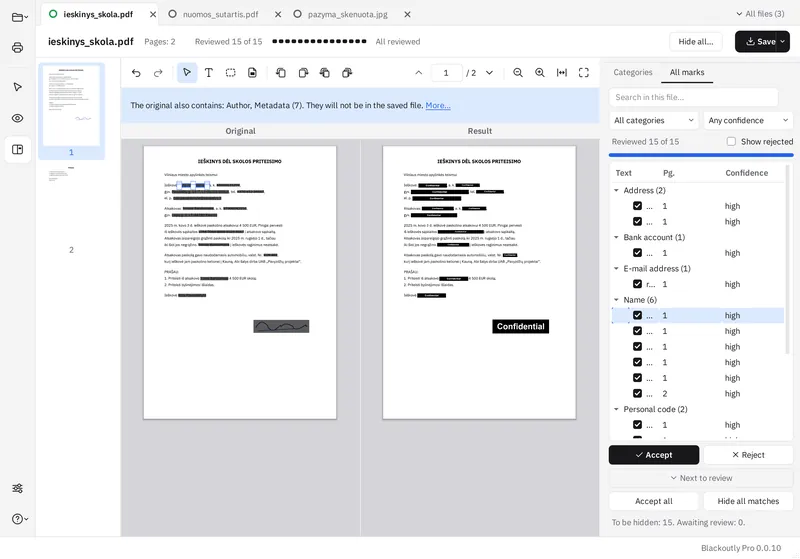Enable the Show rejected checkbox
Image resolution: width=800 pixels, height=559 pixels.
click(731, 141)
